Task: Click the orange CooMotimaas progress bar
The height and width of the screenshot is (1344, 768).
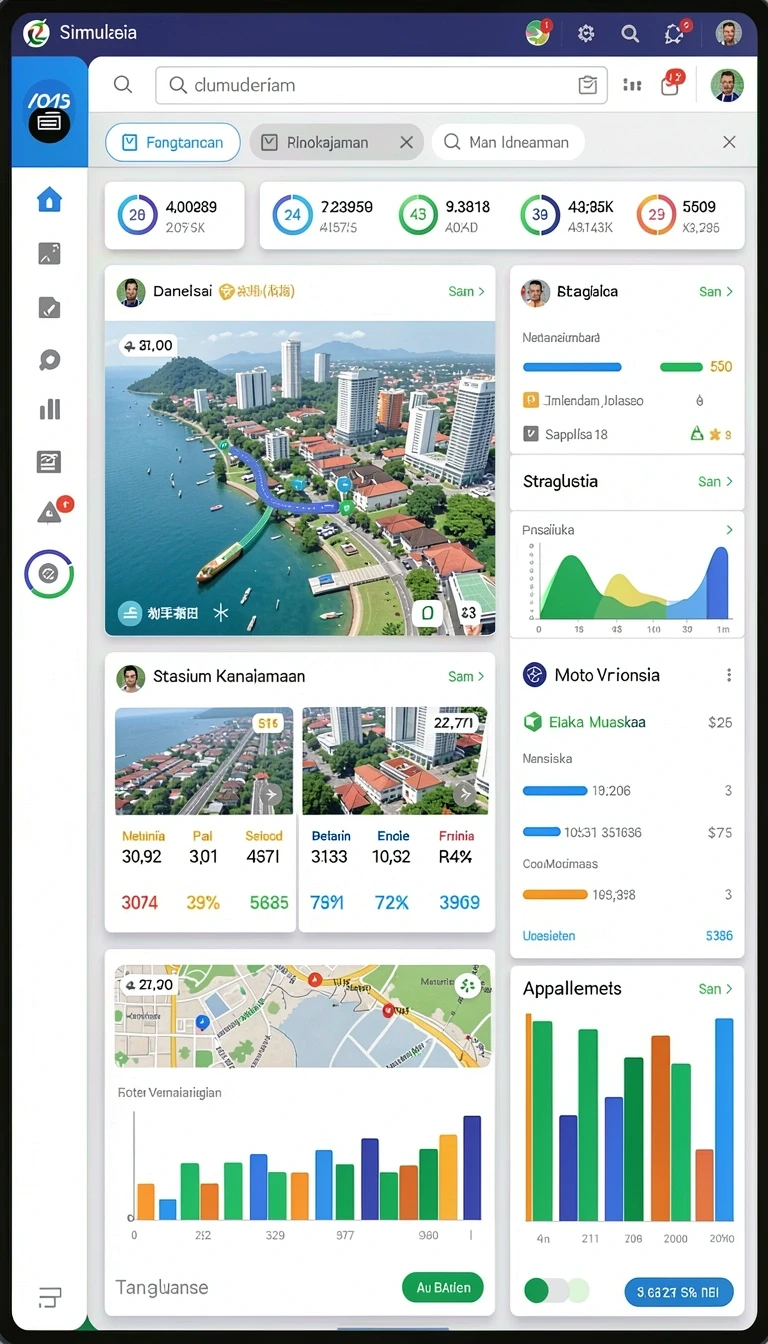Action: pyautogui.click(x=555, y=894)
